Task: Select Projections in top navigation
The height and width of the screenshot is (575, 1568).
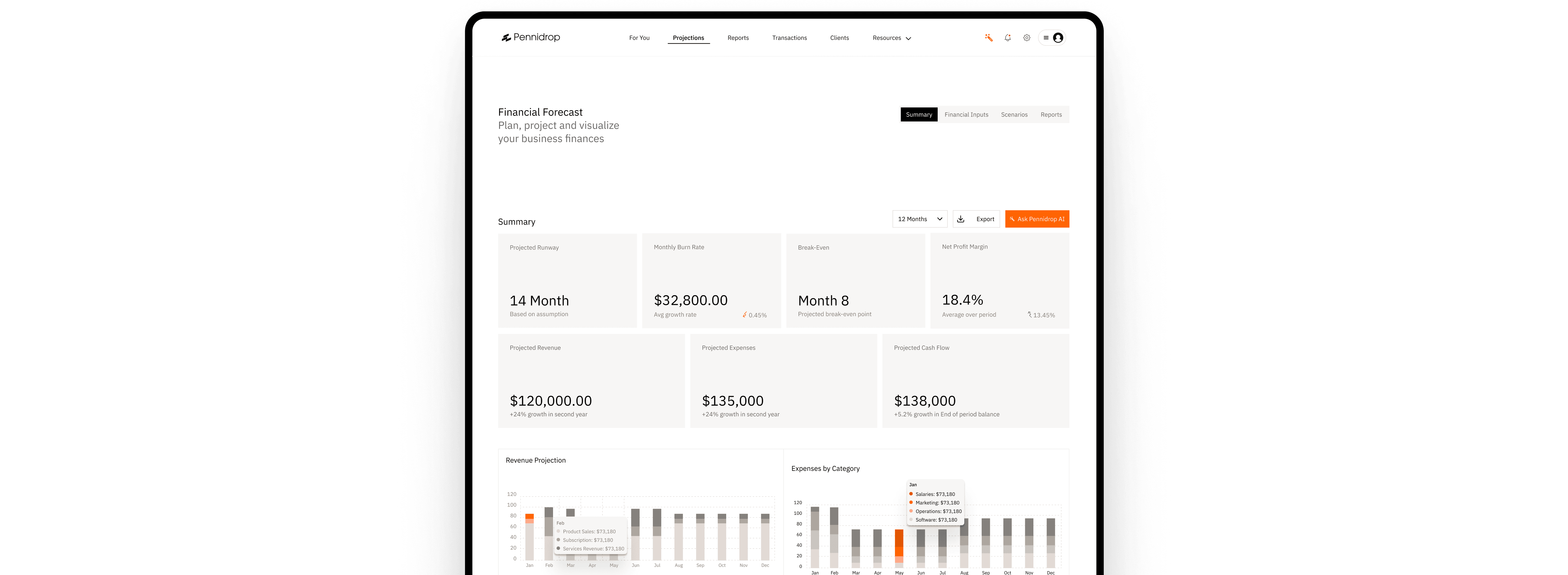Action: [x=688, y=38]
